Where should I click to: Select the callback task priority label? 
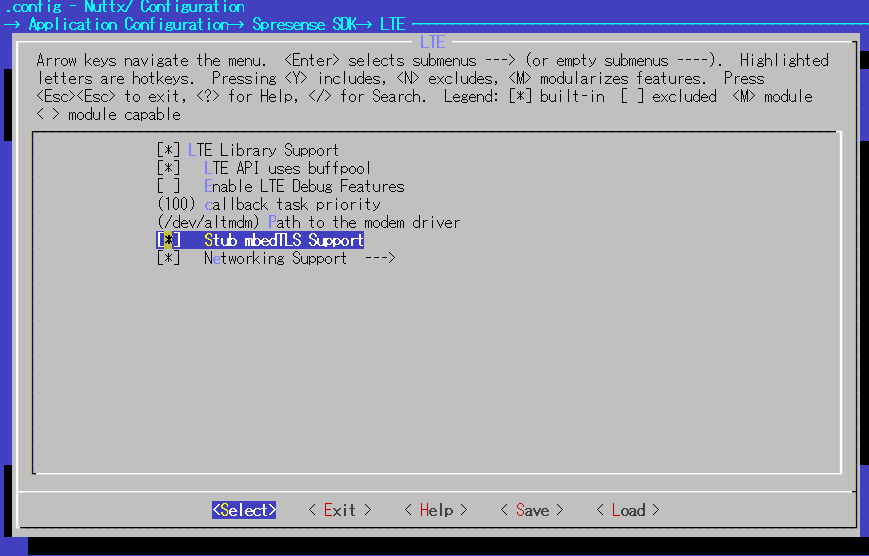292,204
